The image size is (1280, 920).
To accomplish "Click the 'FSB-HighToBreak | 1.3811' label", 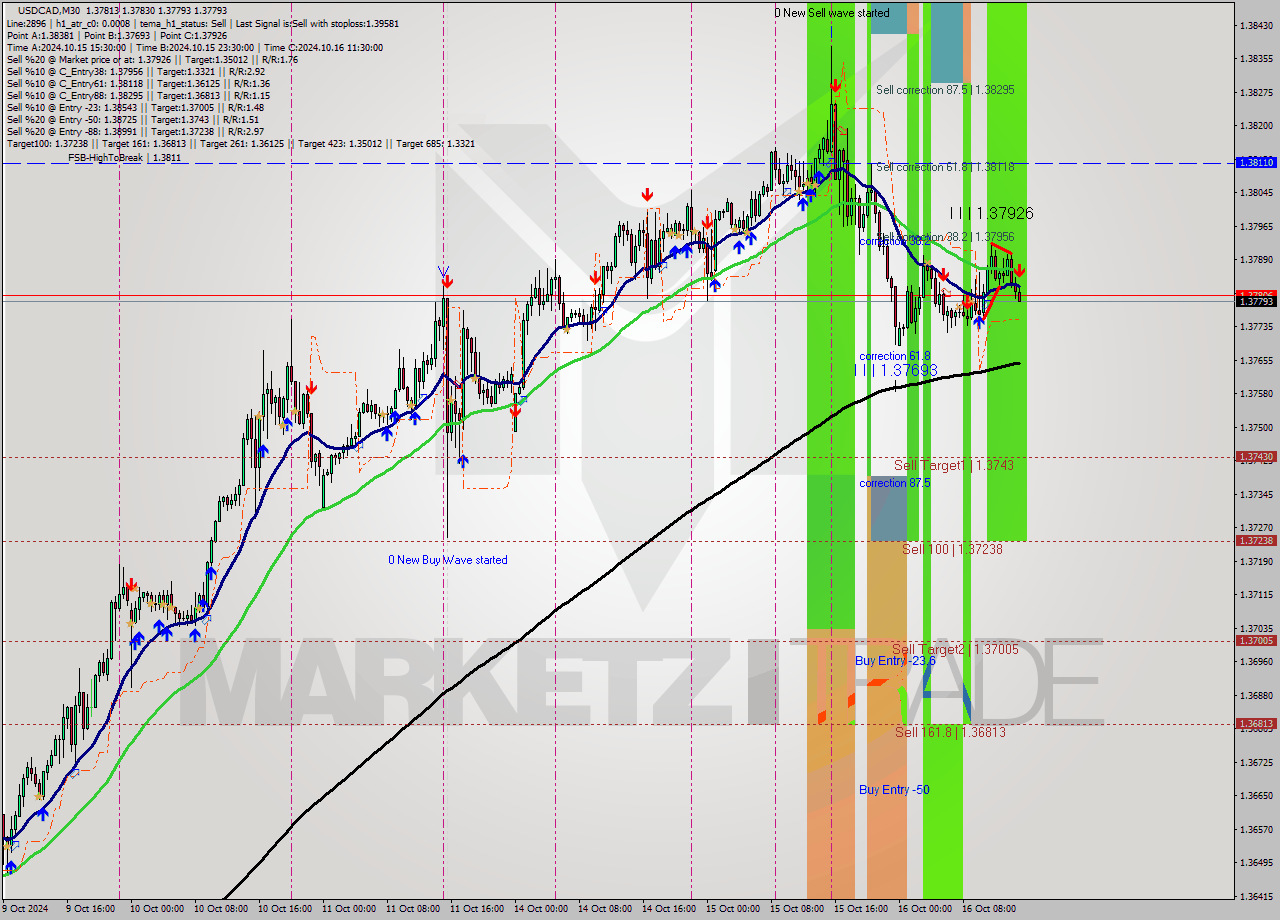I will click(124, 158).
